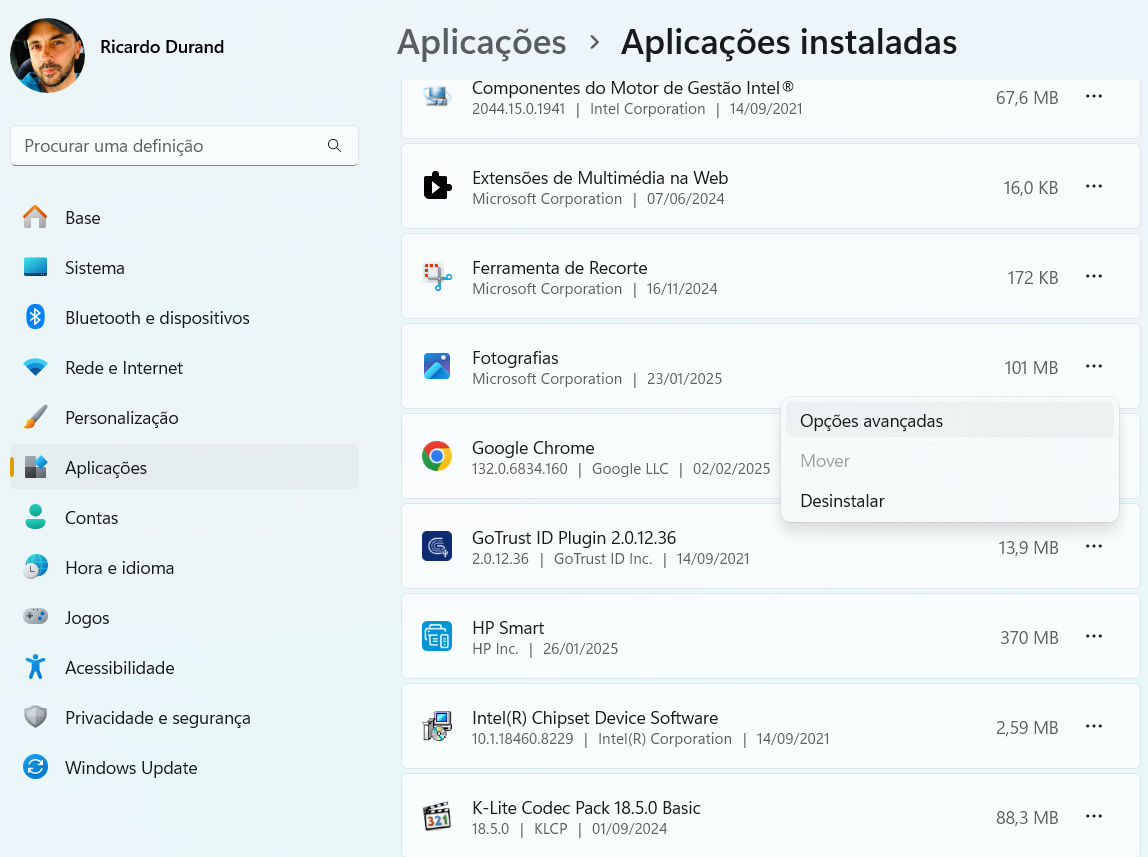
Task: Navigate to Bluetooth e dispositivos
Action: (157, 318)
